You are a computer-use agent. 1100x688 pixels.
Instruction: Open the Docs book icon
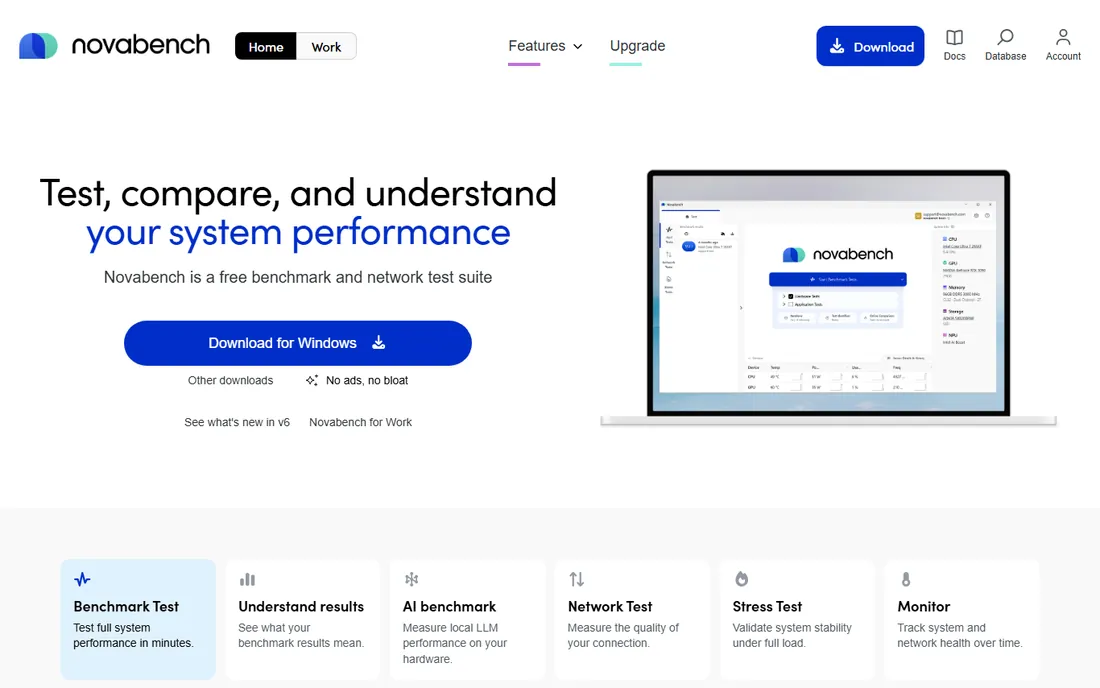coord(954,37)
